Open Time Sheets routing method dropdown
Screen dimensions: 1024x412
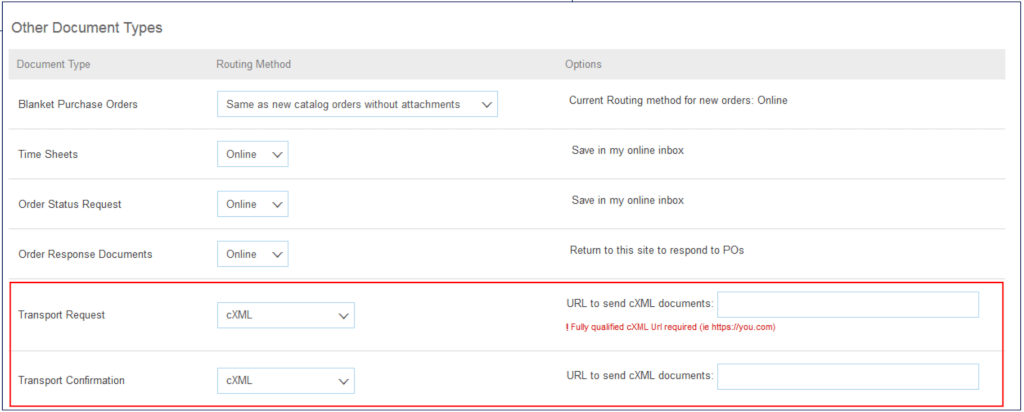click(x=253, y=154)
